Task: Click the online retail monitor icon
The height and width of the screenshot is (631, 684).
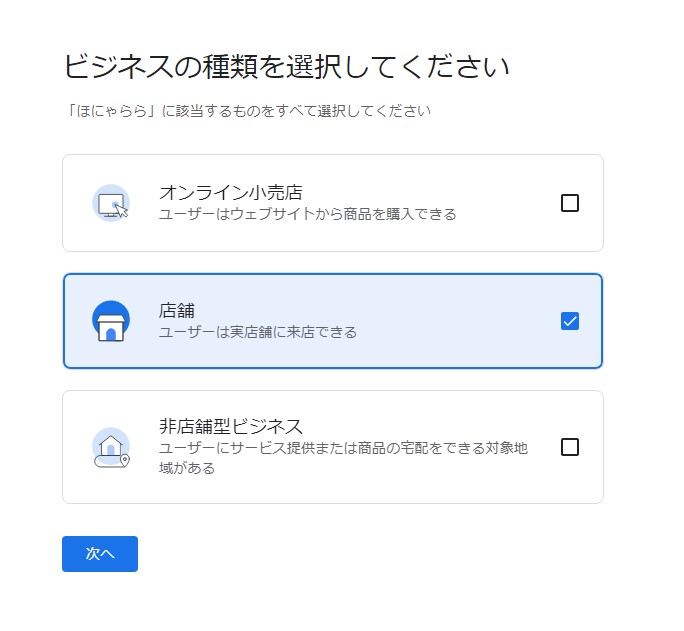Action: (x=109, y=201)
